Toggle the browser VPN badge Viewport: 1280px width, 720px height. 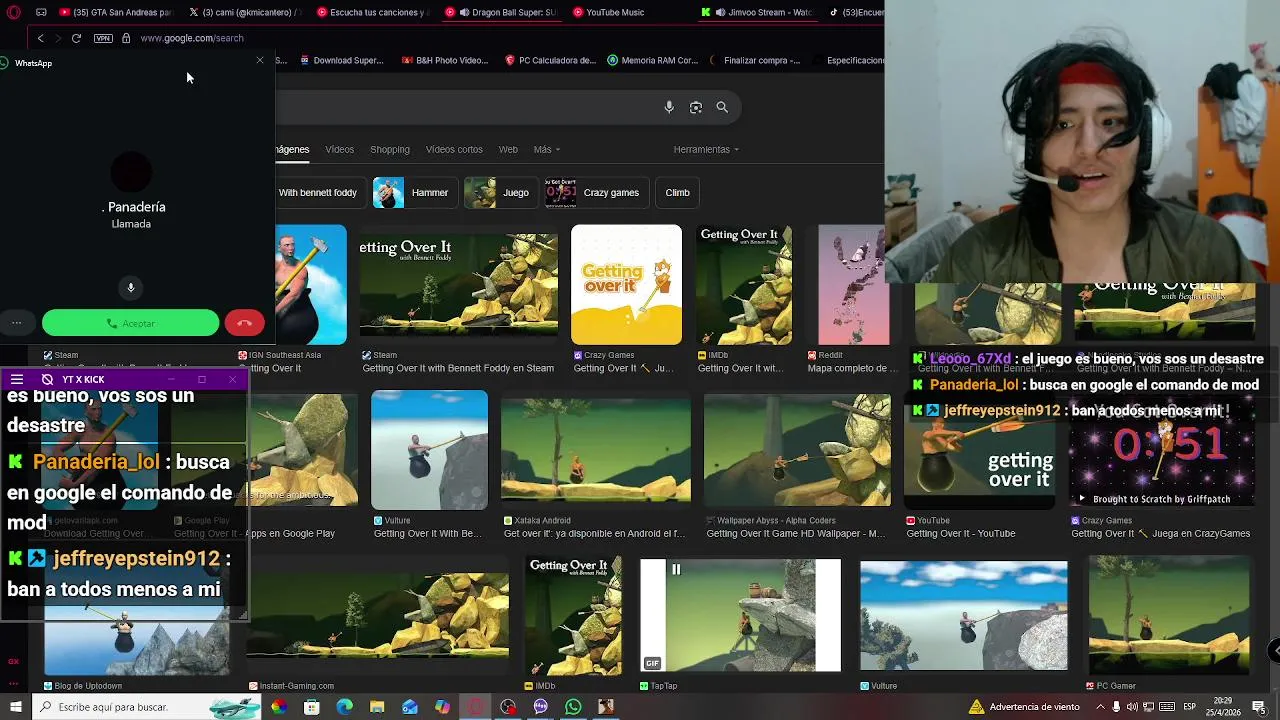pos(103,38)
